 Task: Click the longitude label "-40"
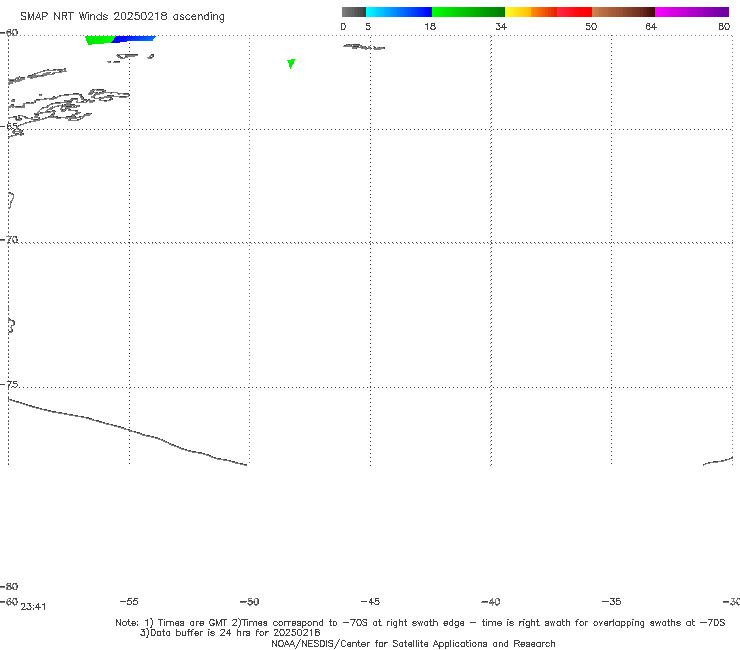click(491, 601)
